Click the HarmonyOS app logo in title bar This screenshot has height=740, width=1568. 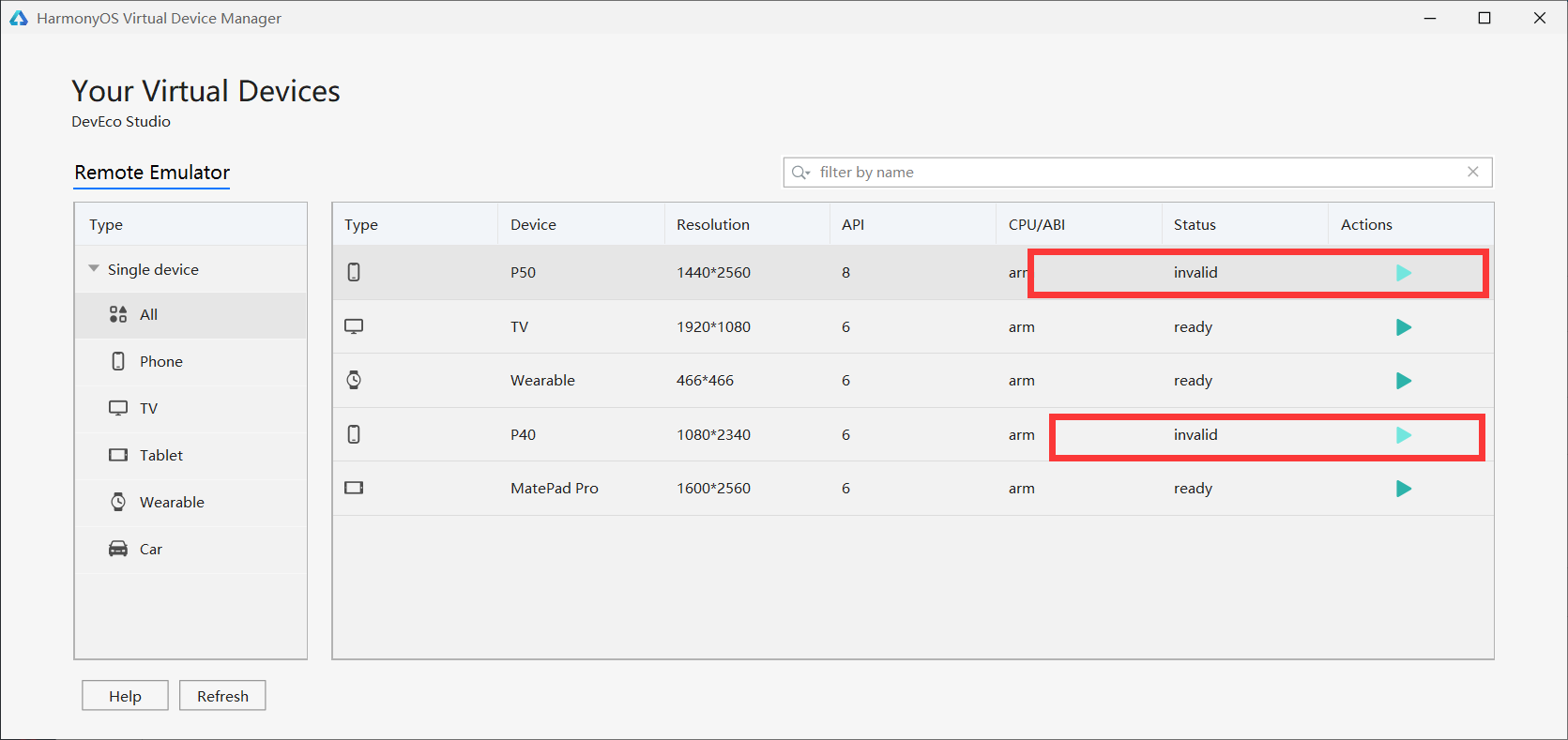(x=19, y=18)
